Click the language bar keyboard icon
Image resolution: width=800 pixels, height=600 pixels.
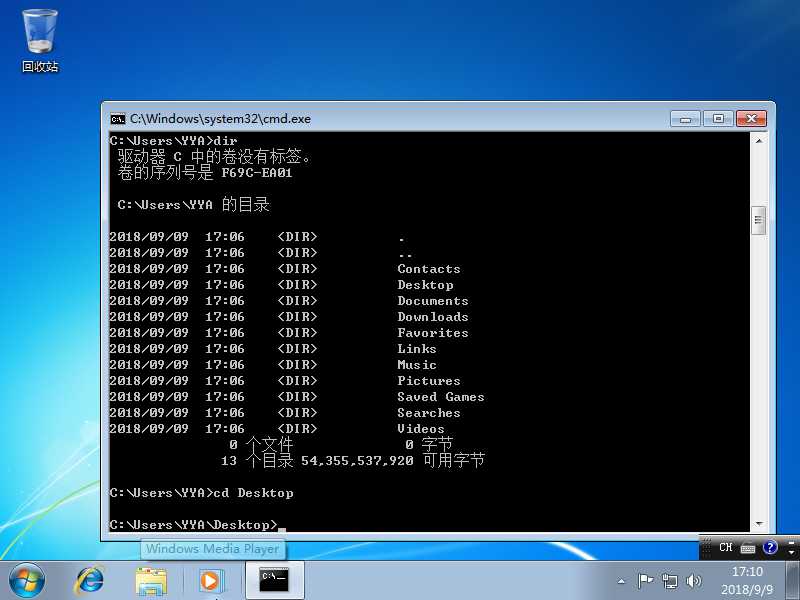[x=748, y=548]
